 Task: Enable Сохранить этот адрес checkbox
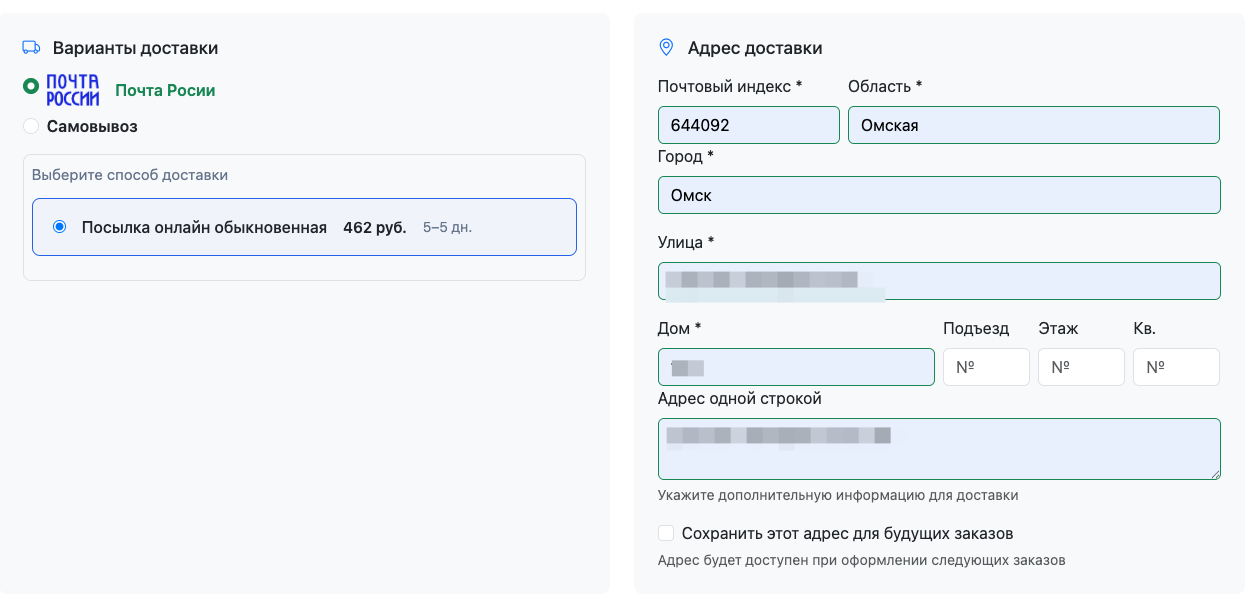pos(666,533)
